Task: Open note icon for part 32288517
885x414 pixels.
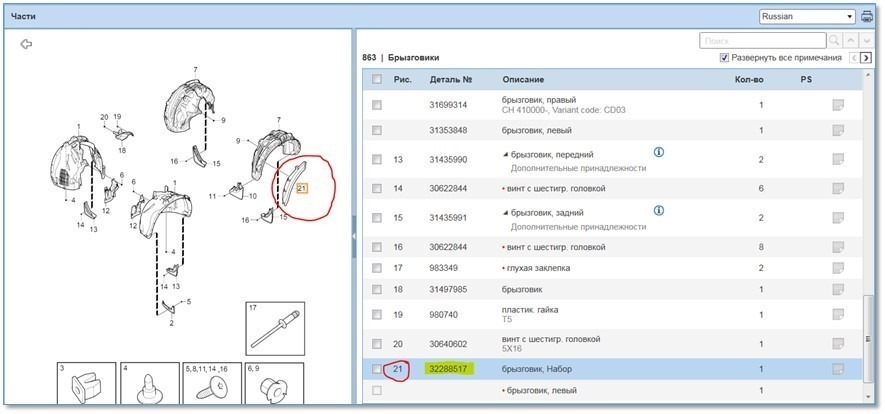Action: pos(838,369)
